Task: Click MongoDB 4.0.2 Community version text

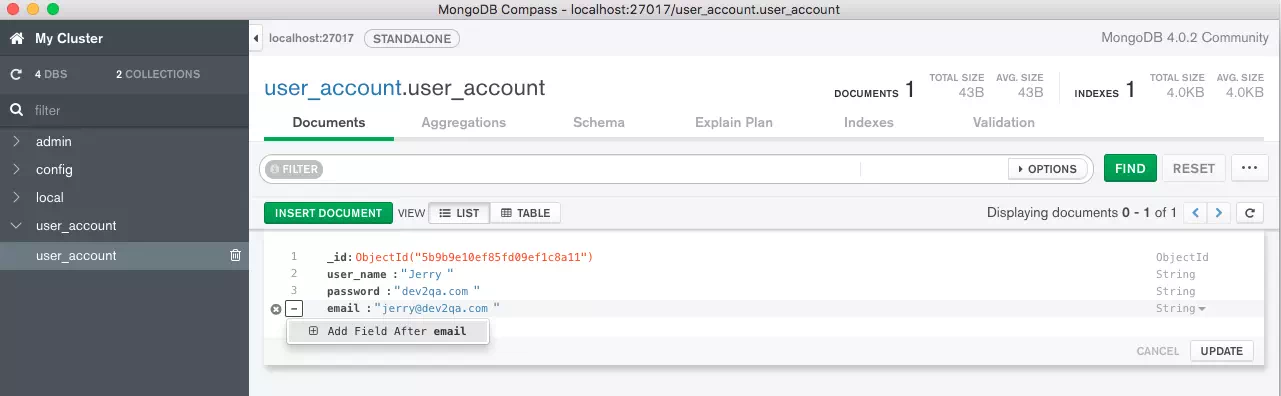Action: pyautogui.click(x=1184, y=38)
